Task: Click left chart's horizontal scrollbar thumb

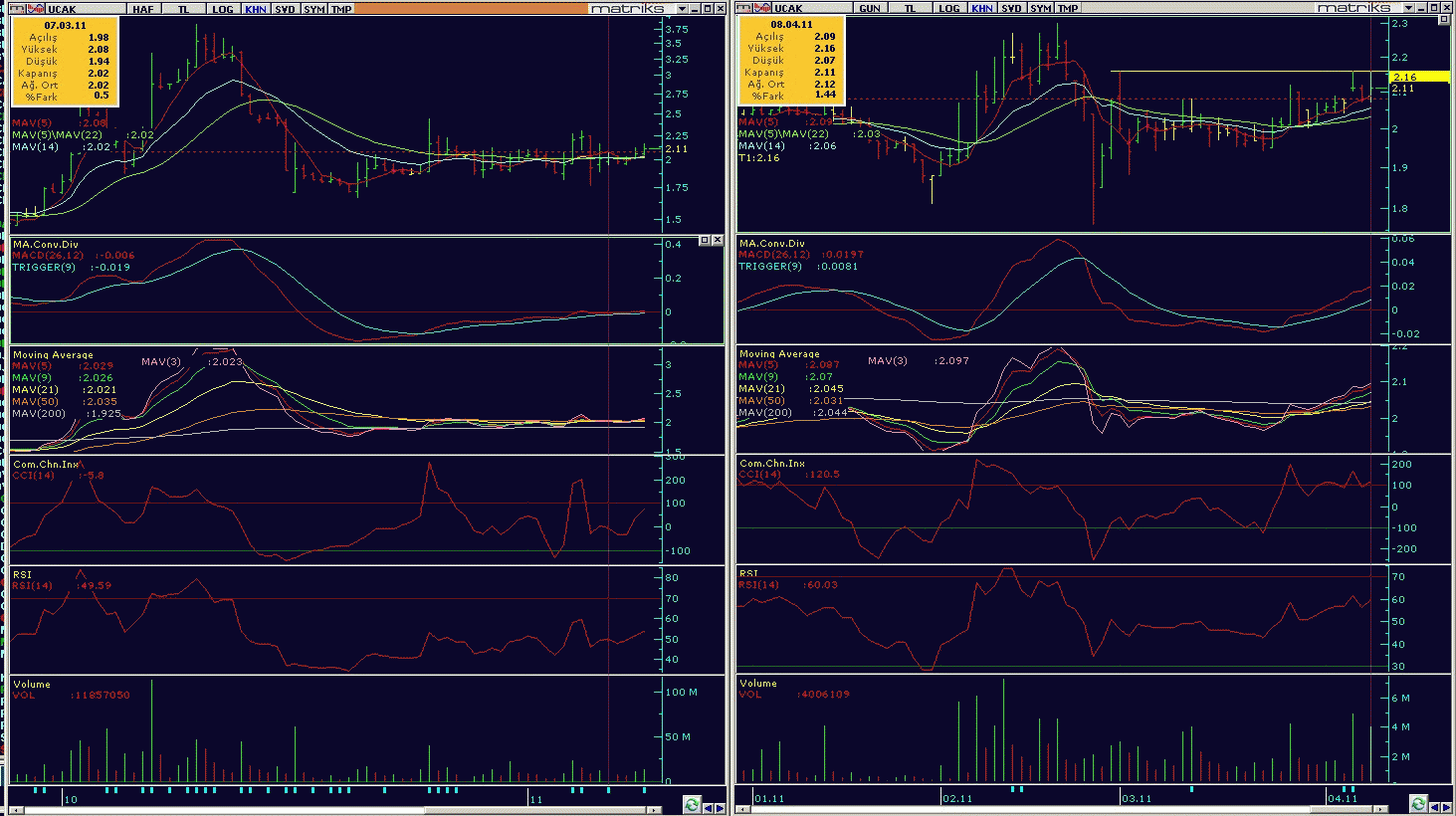Action: click(224, 810)
